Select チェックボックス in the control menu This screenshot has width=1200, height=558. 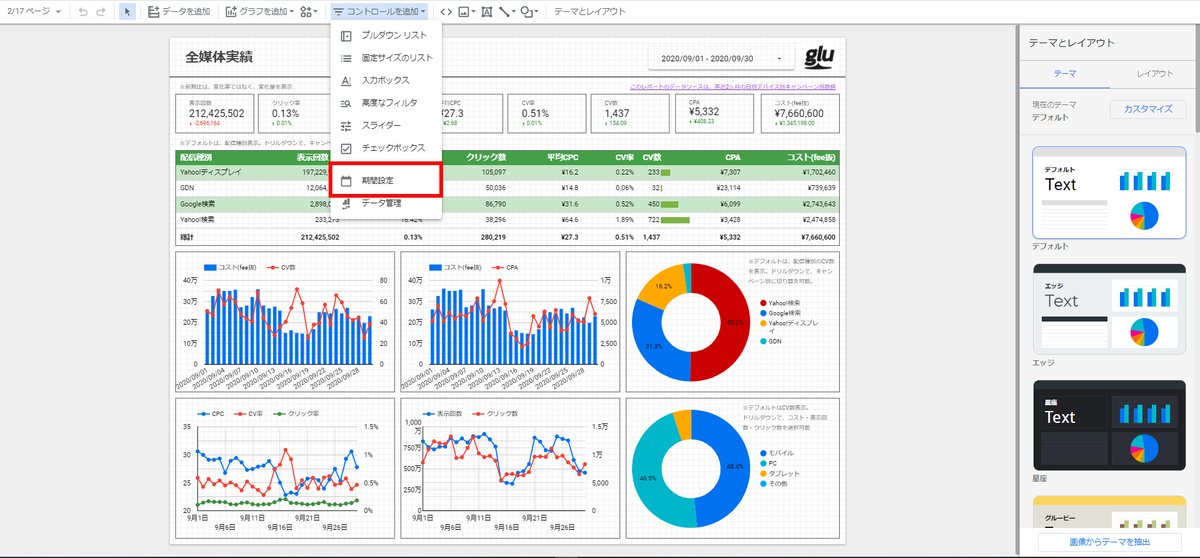[387, 148]
